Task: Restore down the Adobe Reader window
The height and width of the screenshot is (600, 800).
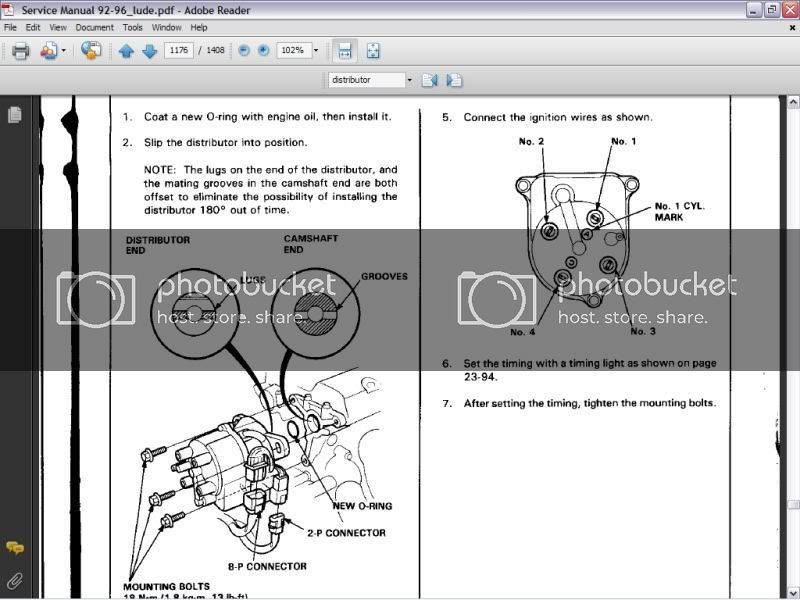Action: coord(772,10)
